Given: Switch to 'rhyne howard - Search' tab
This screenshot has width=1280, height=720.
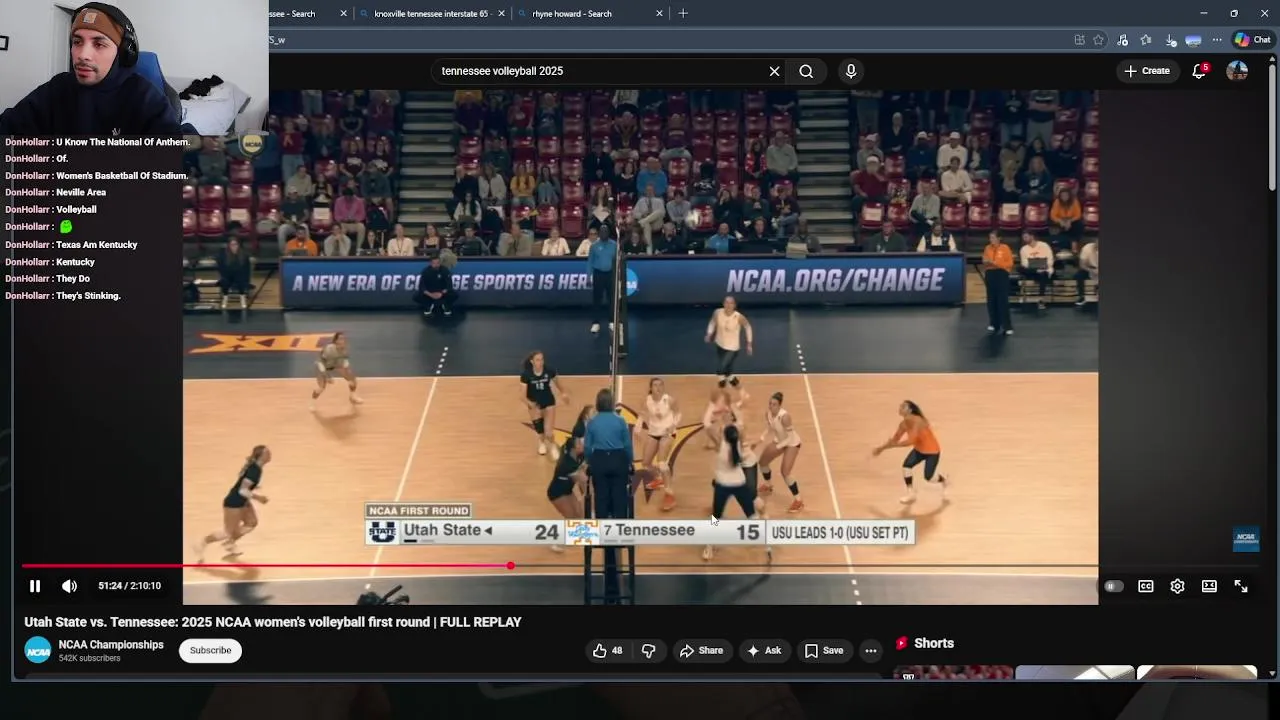Looking at the screenshot, I should pyautogui.click(x=571, y=14).
